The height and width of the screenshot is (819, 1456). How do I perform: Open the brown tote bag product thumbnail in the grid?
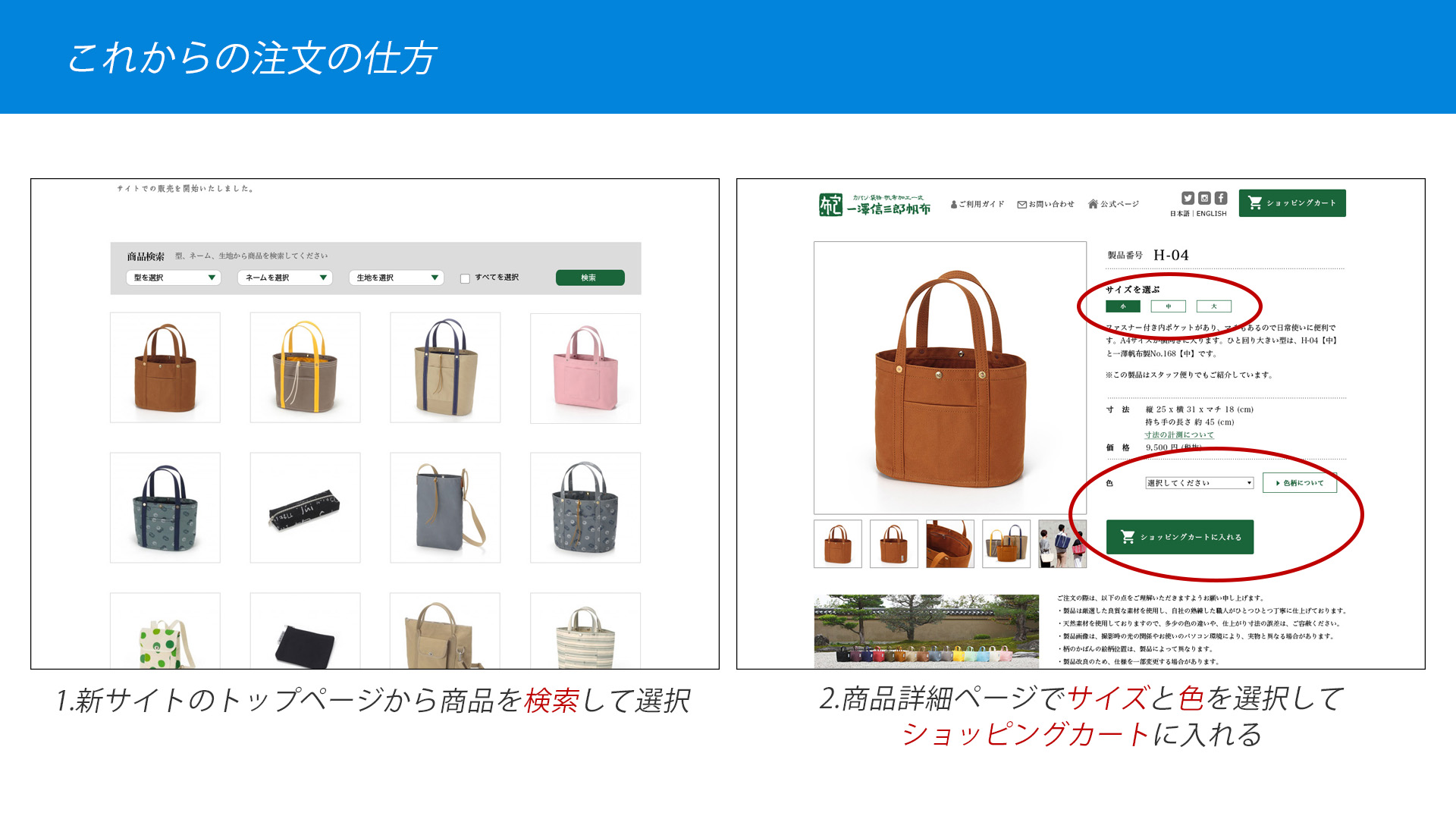tap(165, 368)
